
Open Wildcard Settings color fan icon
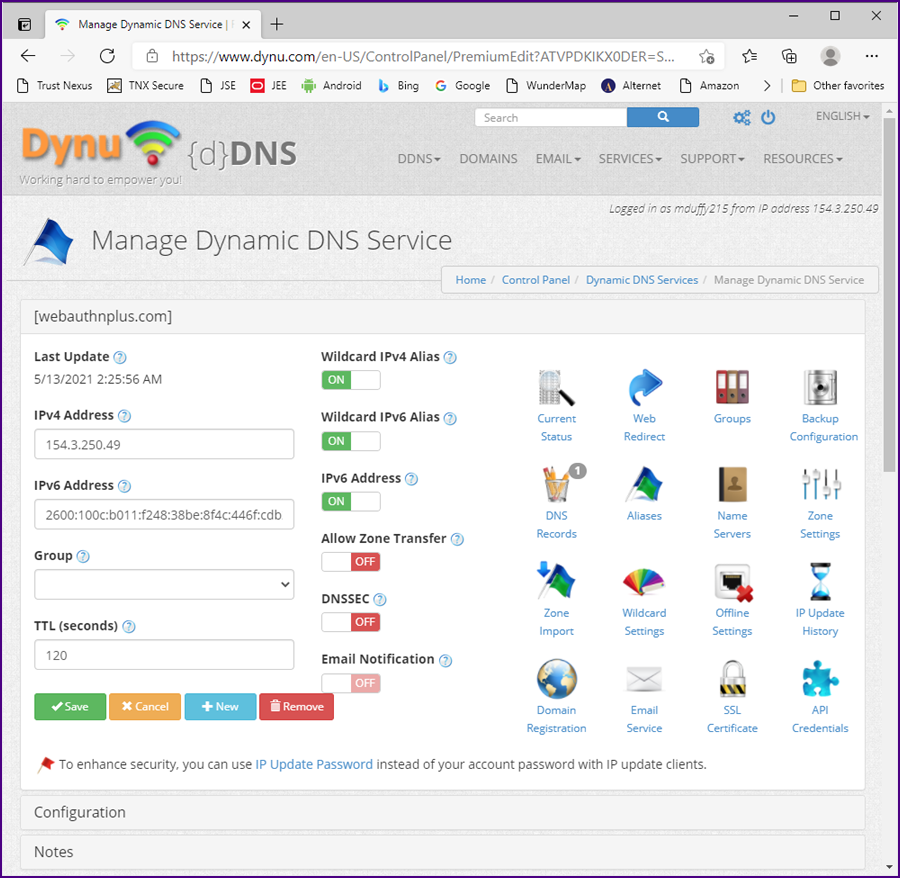click(644, 583)
